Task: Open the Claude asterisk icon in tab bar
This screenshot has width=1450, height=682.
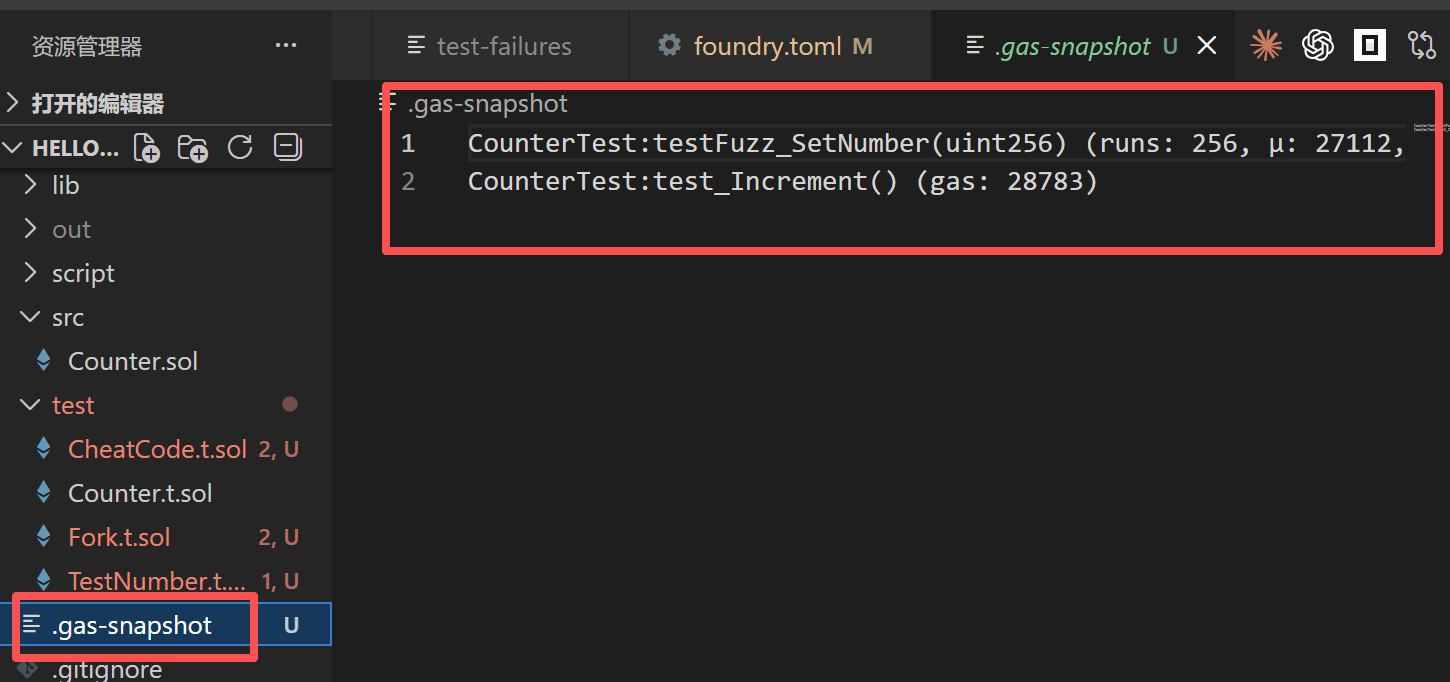Action: click(x=1266, y=45)
